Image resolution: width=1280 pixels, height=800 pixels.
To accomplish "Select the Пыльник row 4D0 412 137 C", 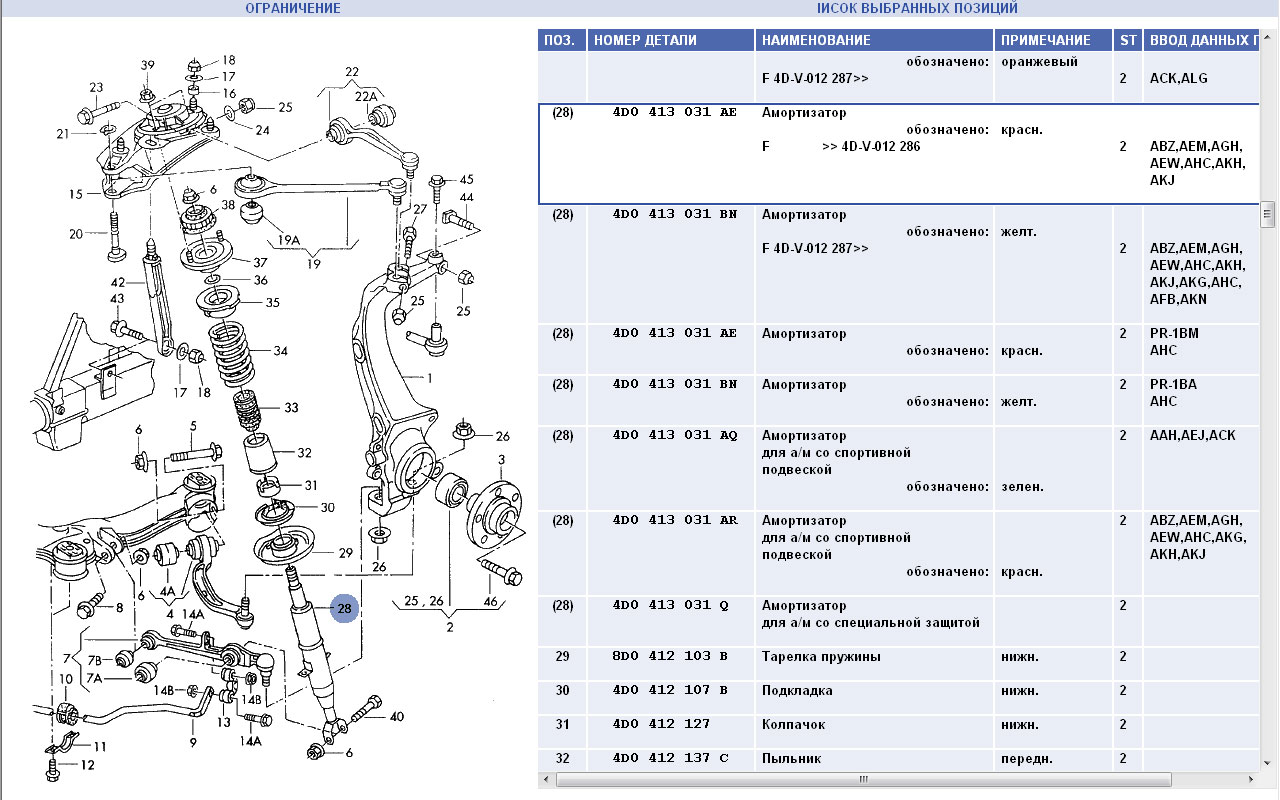I will click(670, 758).
